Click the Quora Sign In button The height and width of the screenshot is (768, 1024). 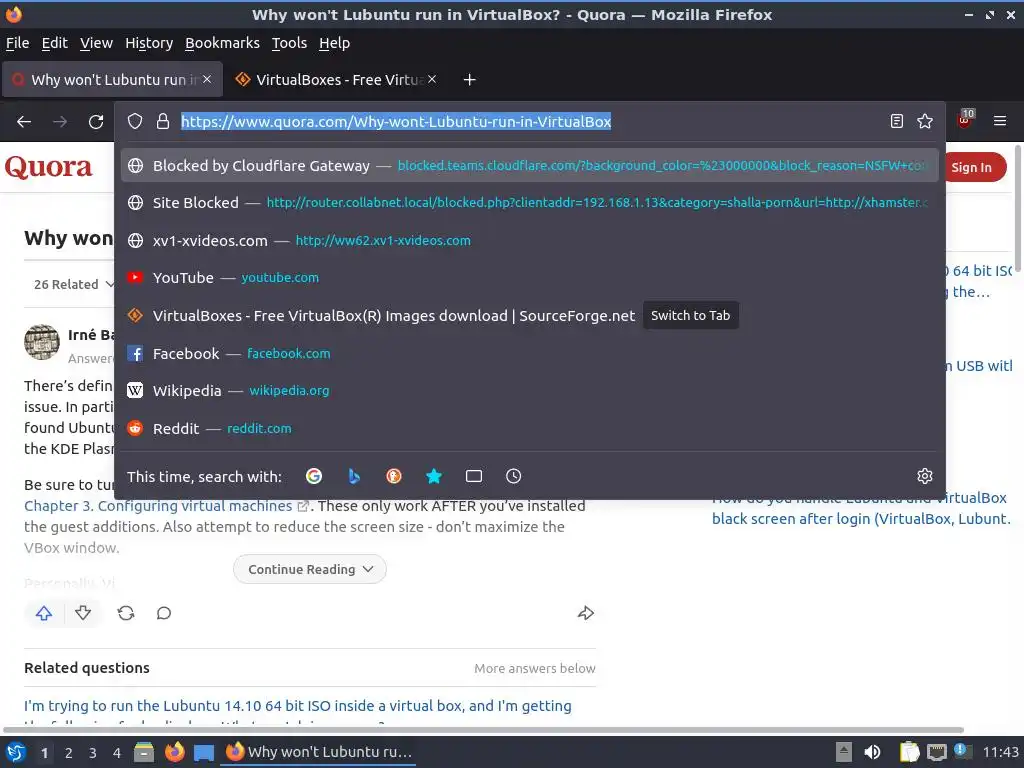[x=975, y=167]
